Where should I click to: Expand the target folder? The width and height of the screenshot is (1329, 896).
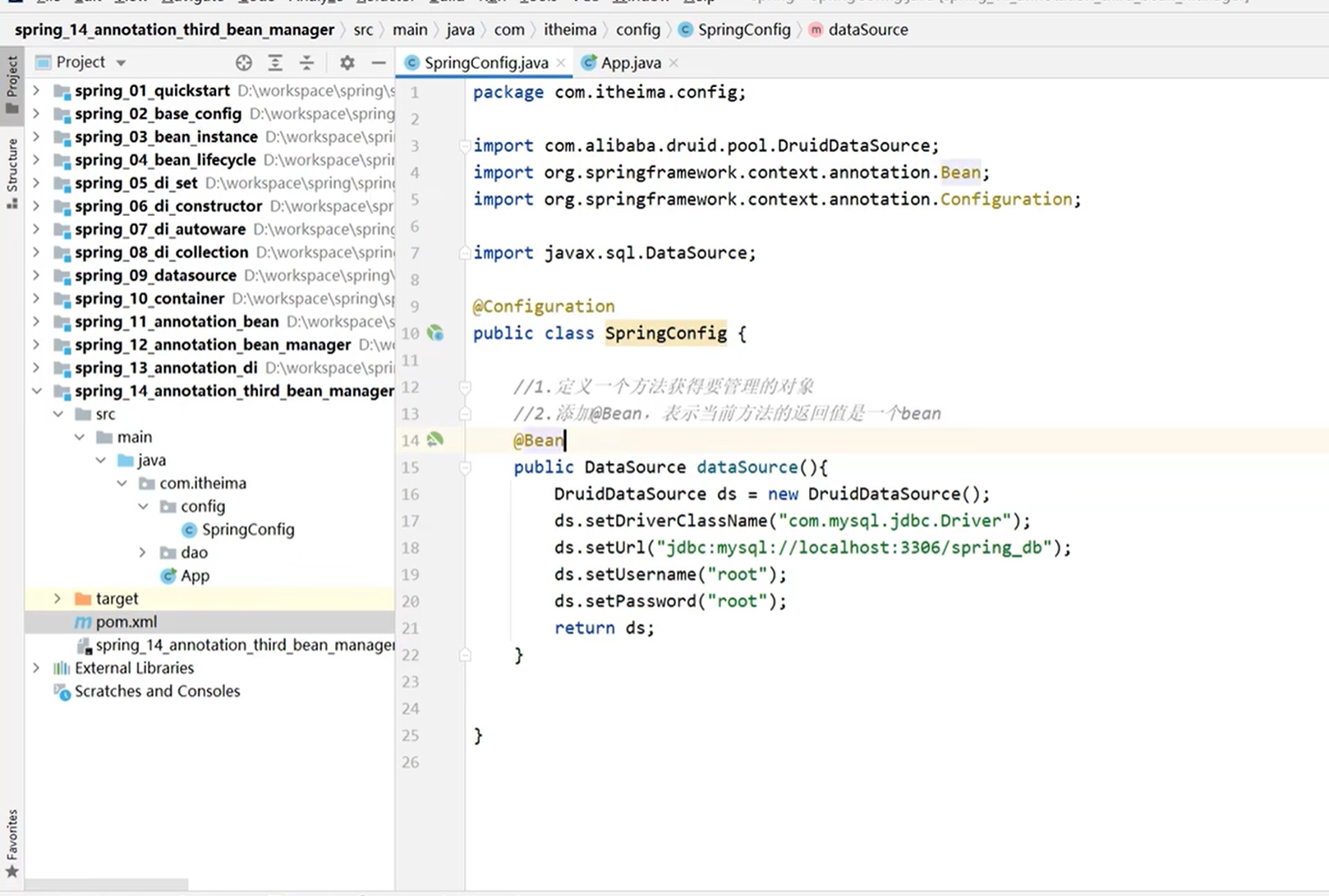pyautogui.click(x=57, y=599)
